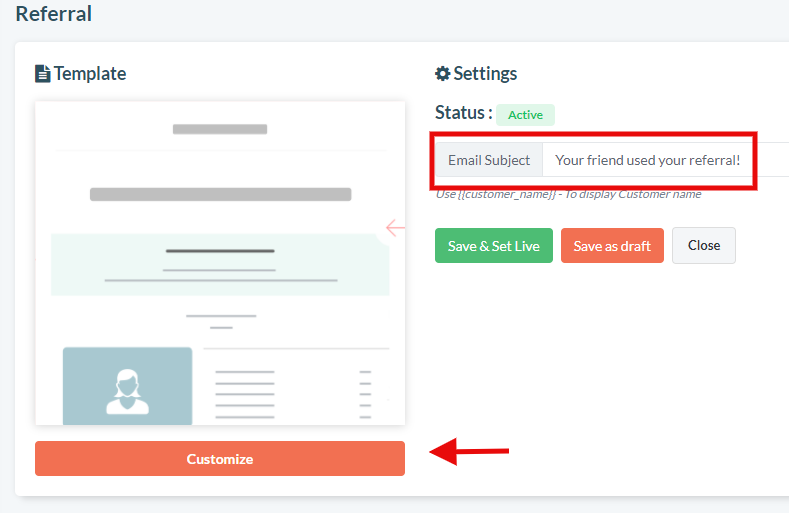
Task: Click the red arrow pointing to Customize
Action: click(469, 451)
